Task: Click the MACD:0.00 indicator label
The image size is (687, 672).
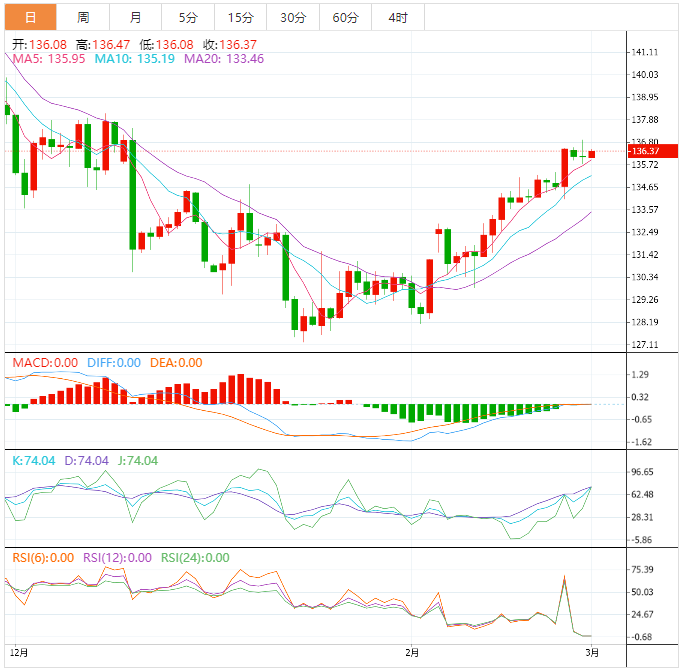Action: pyautogui.click(x=45, y=363)
